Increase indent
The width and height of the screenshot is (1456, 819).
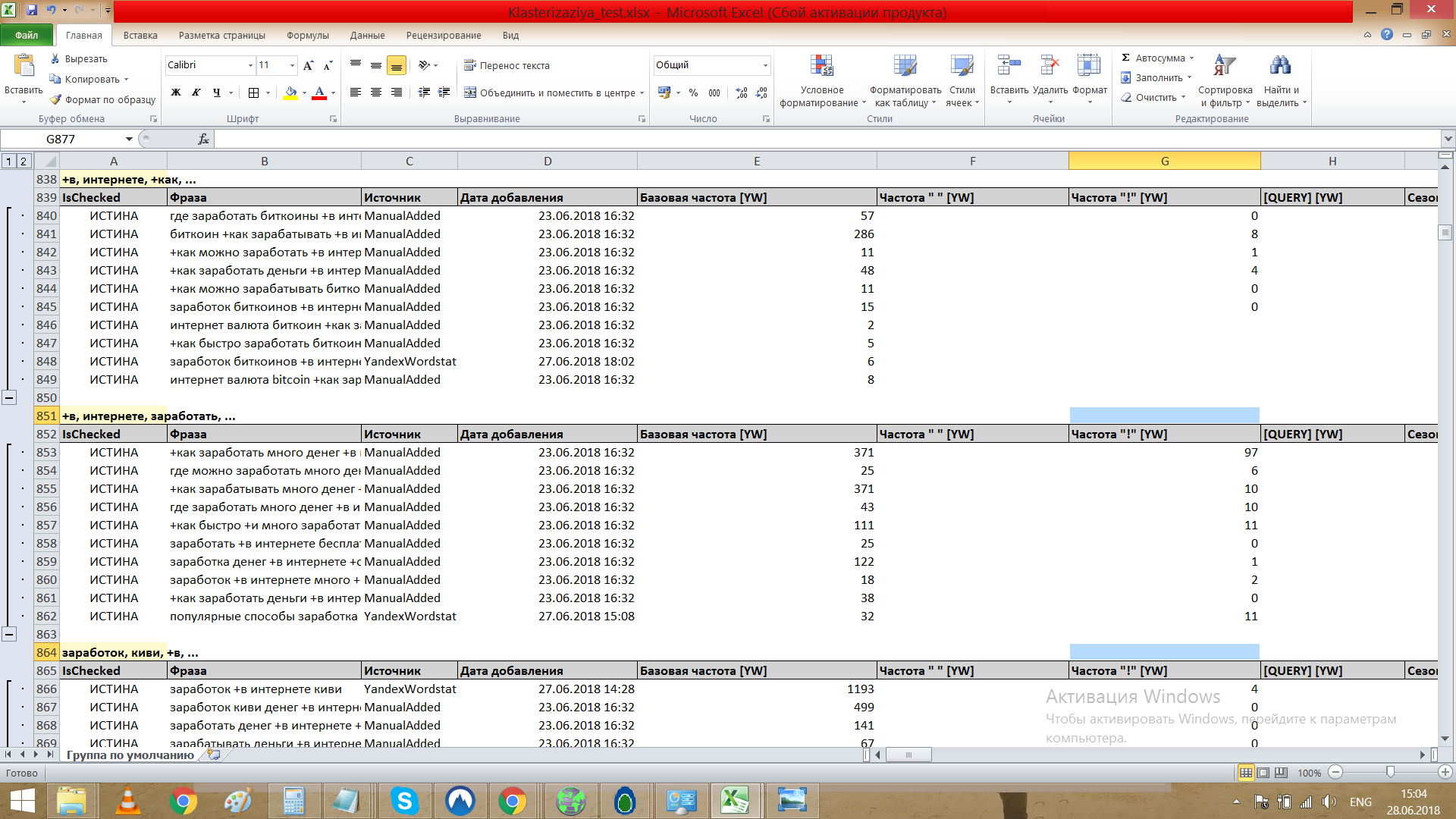pyautogui.click(x=444, y=93)
